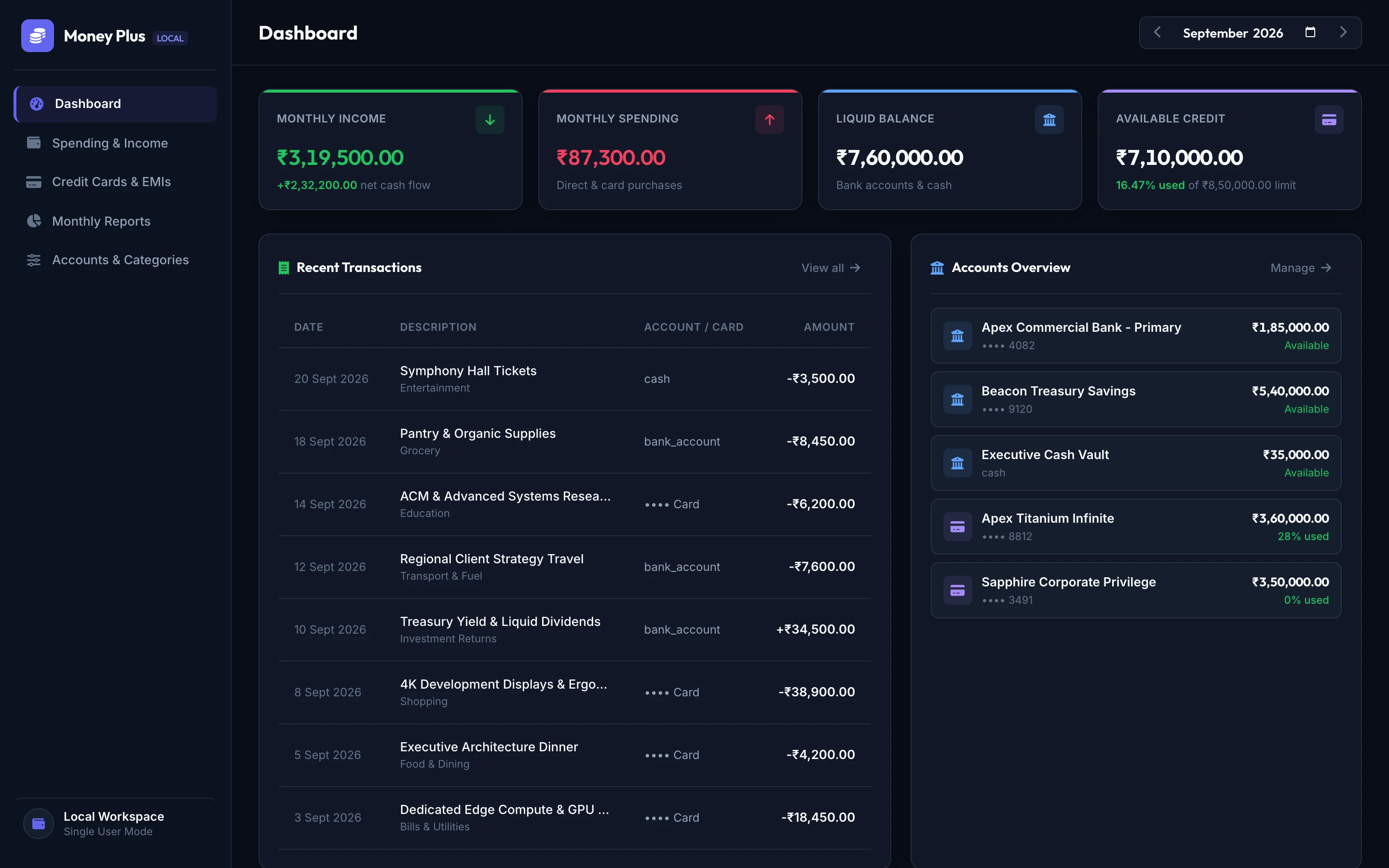This screenshot has width=1389, height=868.
Task: Open the Manage accounts link
Action: click(x=1301, y=268)
